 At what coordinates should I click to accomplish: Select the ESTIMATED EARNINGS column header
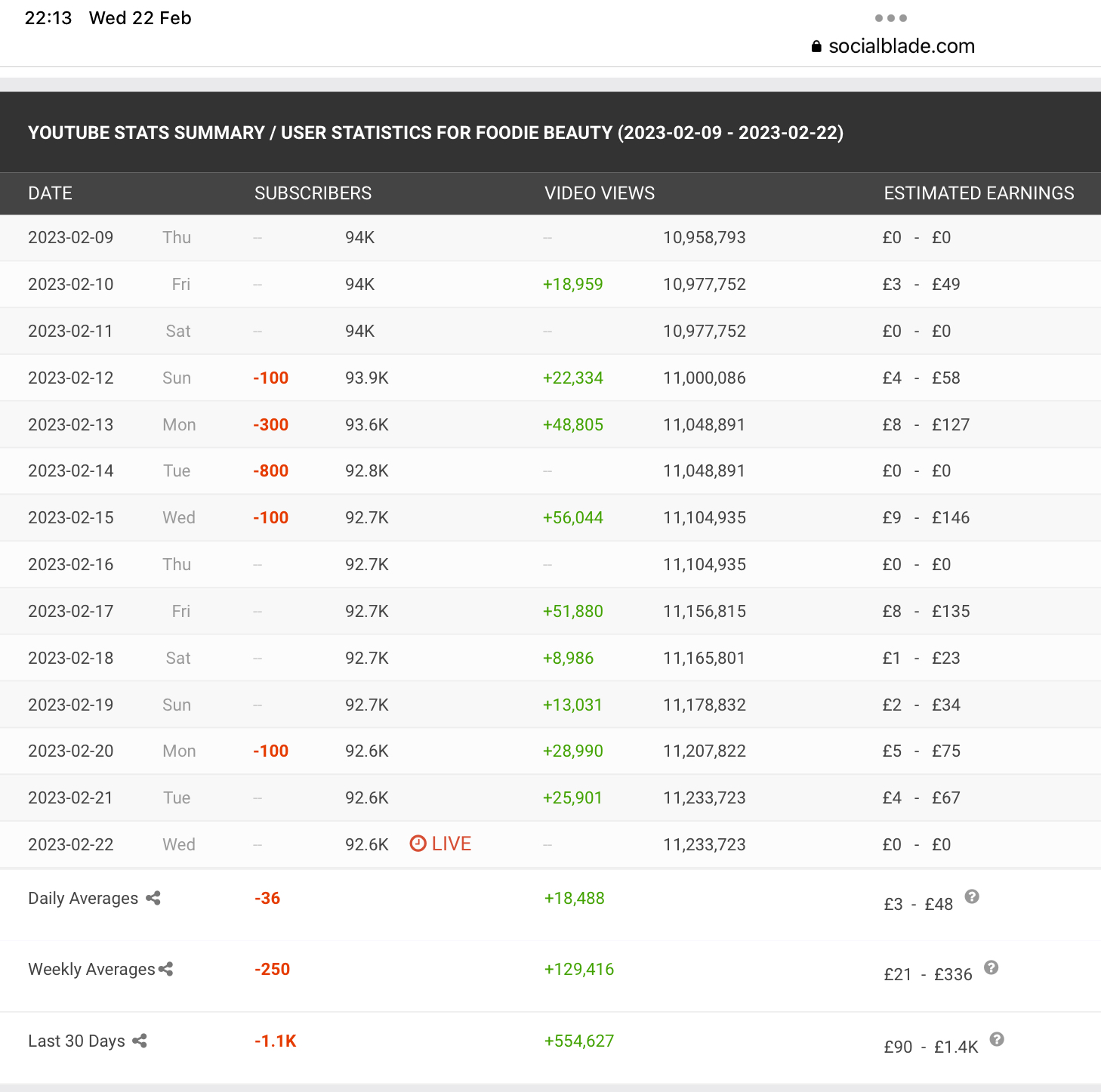pos(979,193)
